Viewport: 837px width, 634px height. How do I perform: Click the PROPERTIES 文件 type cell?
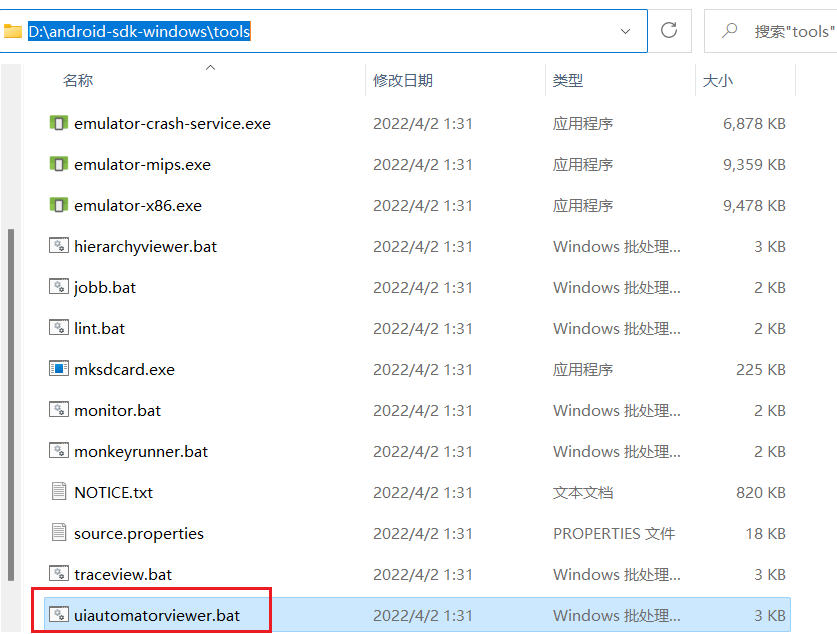614,533
